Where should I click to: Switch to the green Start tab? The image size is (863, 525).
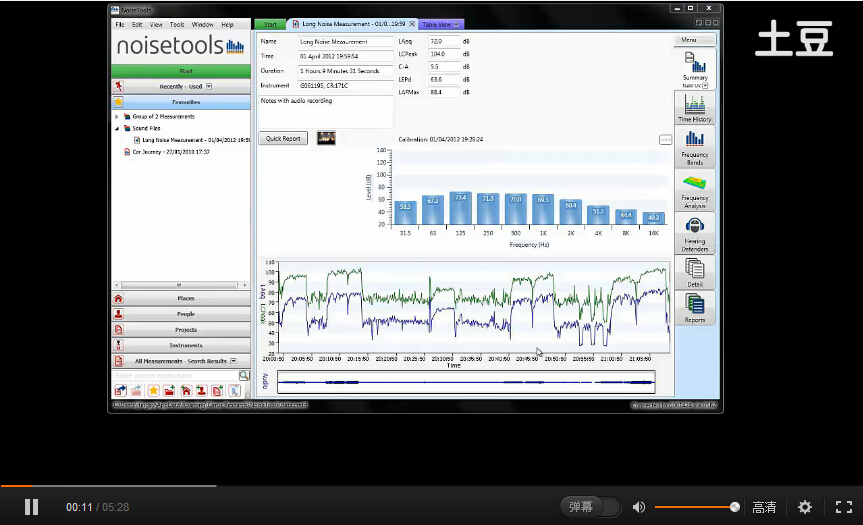tap(270, 24)
